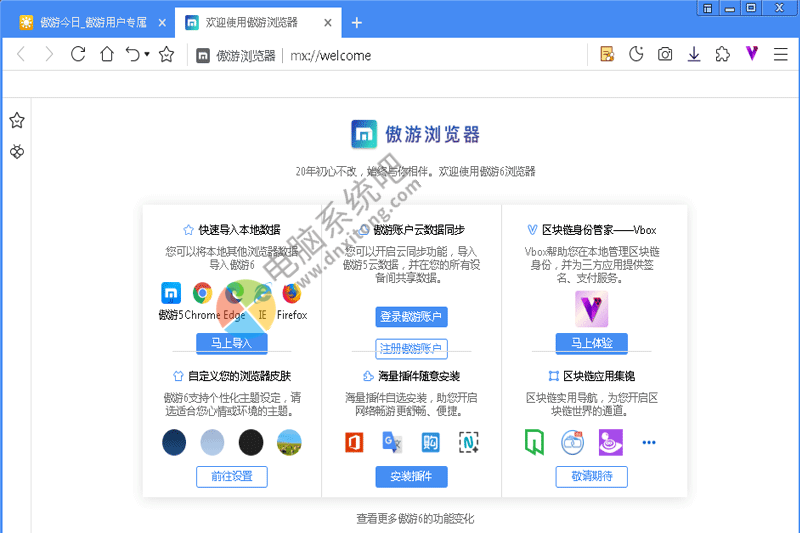Click the 傲游账户云数据同步 heading
The height and width of the screenshot is (533, 800).
point(419,230)
